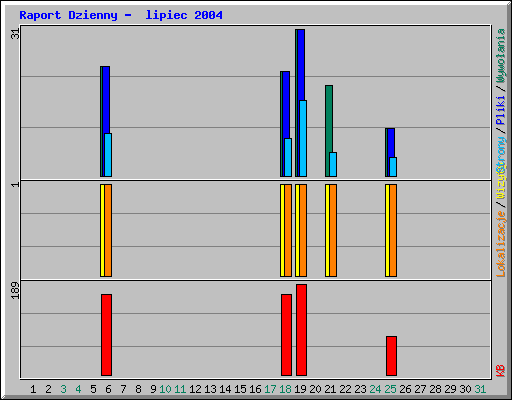Click the orange Lokalizacje bar for day 21
Viewport: 512px width, 400px height.
tap(333, 230)
